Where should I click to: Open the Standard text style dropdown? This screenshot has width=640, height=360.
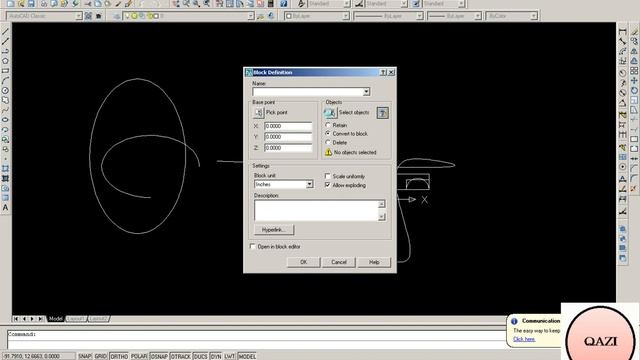[347, 4]
